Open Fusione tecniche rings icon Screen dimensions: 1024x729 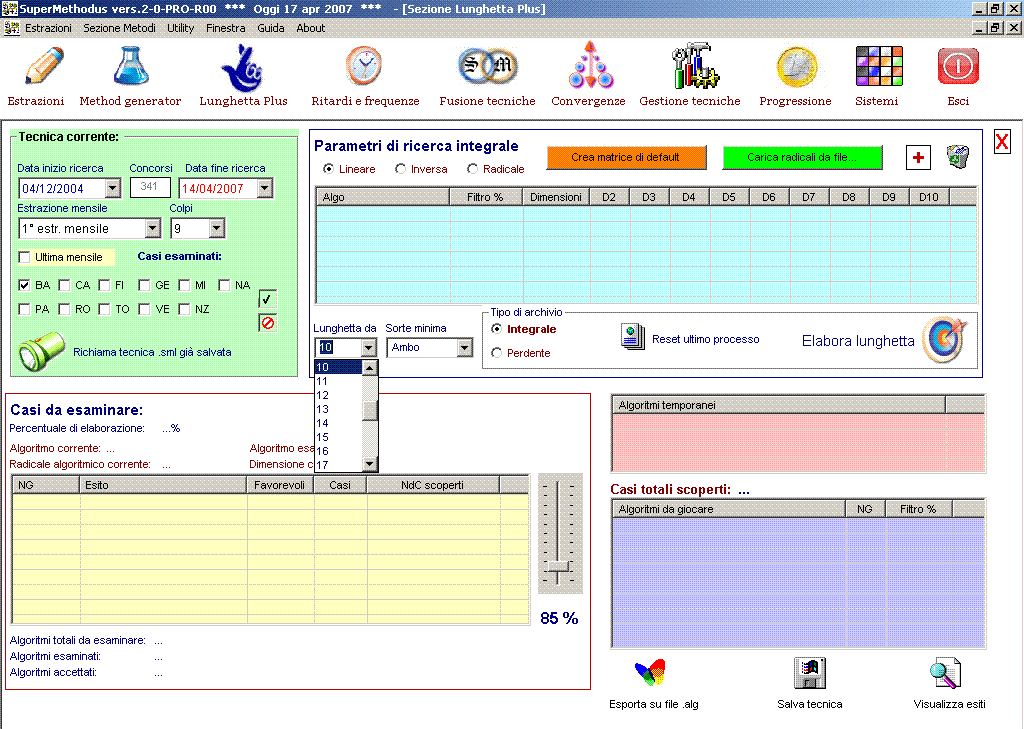(487, 65)
